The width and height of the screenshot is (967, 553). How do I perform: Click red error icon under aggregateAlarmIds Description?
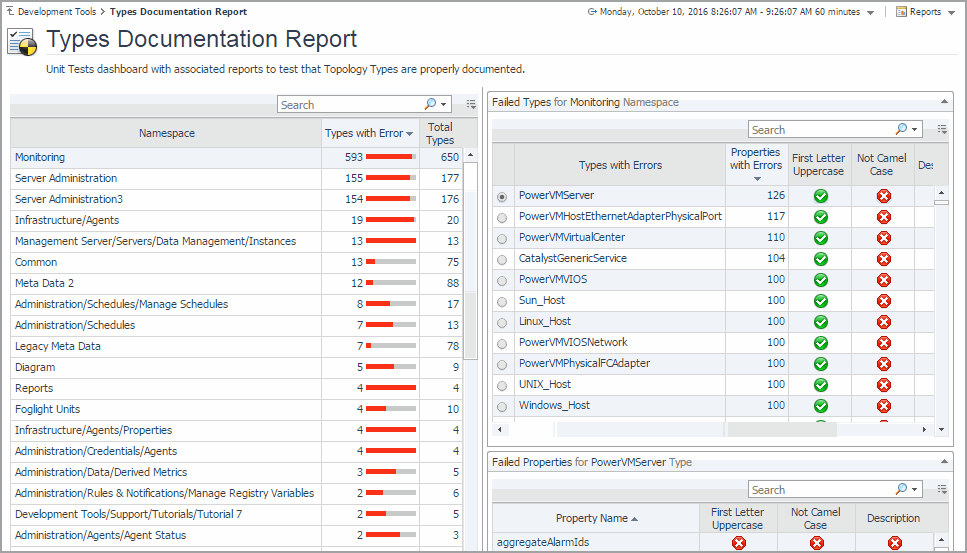click(x=894, y=543)
